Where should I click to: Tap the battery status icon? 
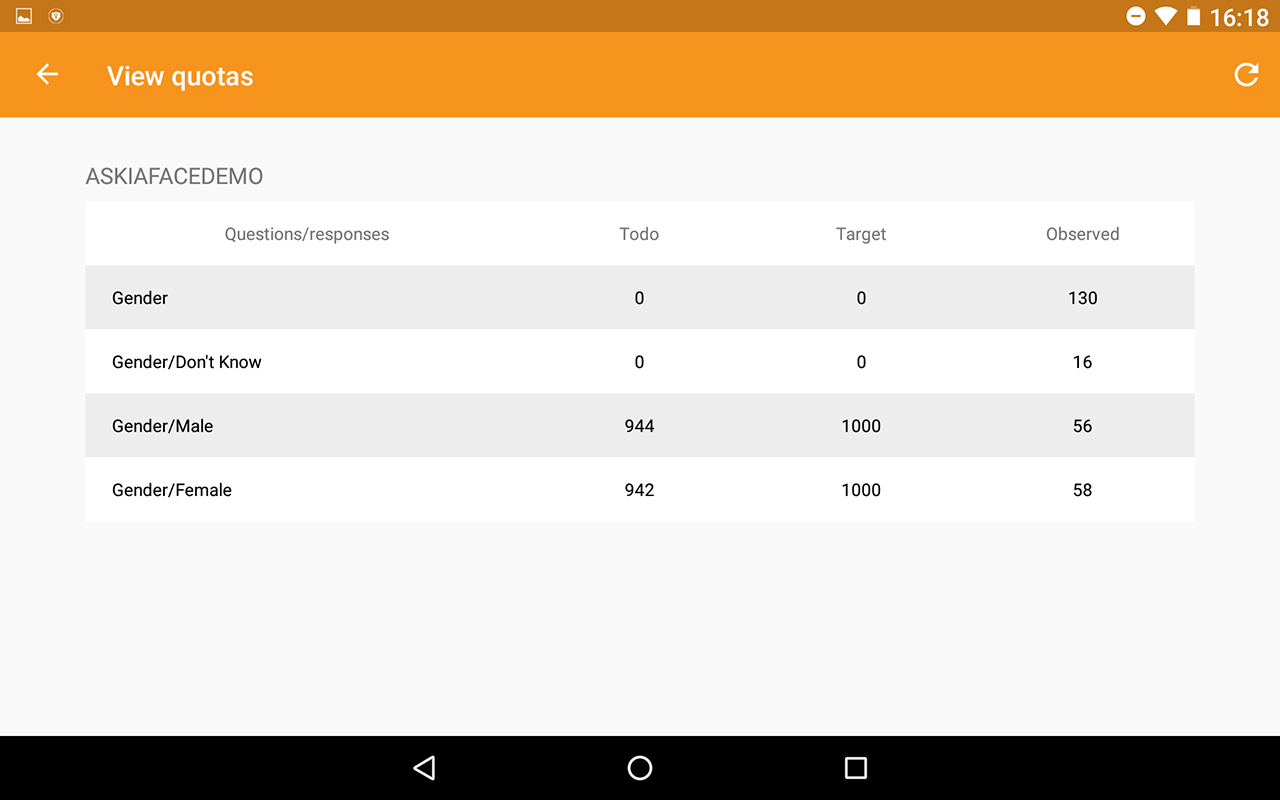(x=1193, y=16)
